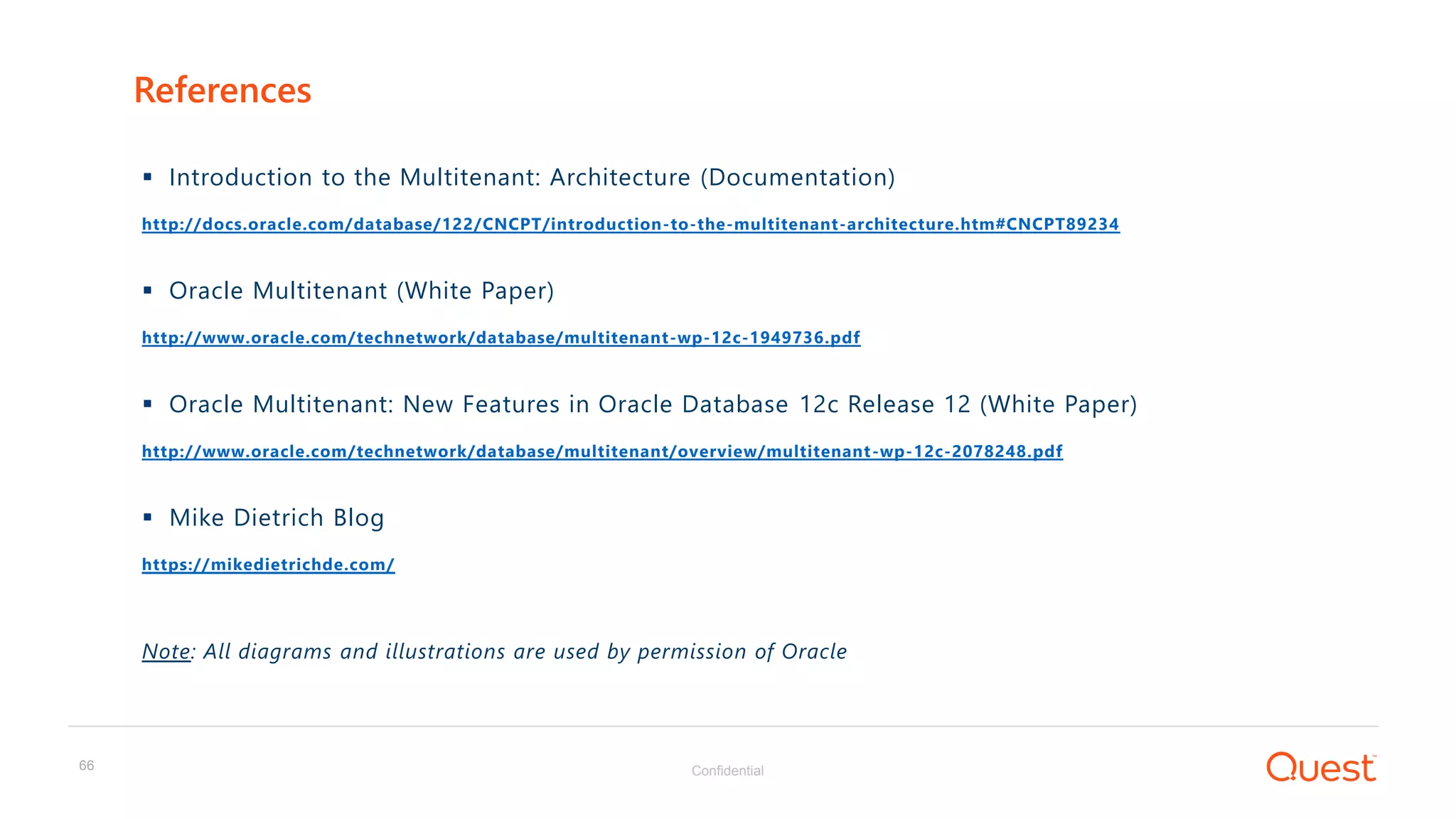Visit the mikedietrichde.com blog link
This screenshot has width=1456, height=819.
(268, 564)
